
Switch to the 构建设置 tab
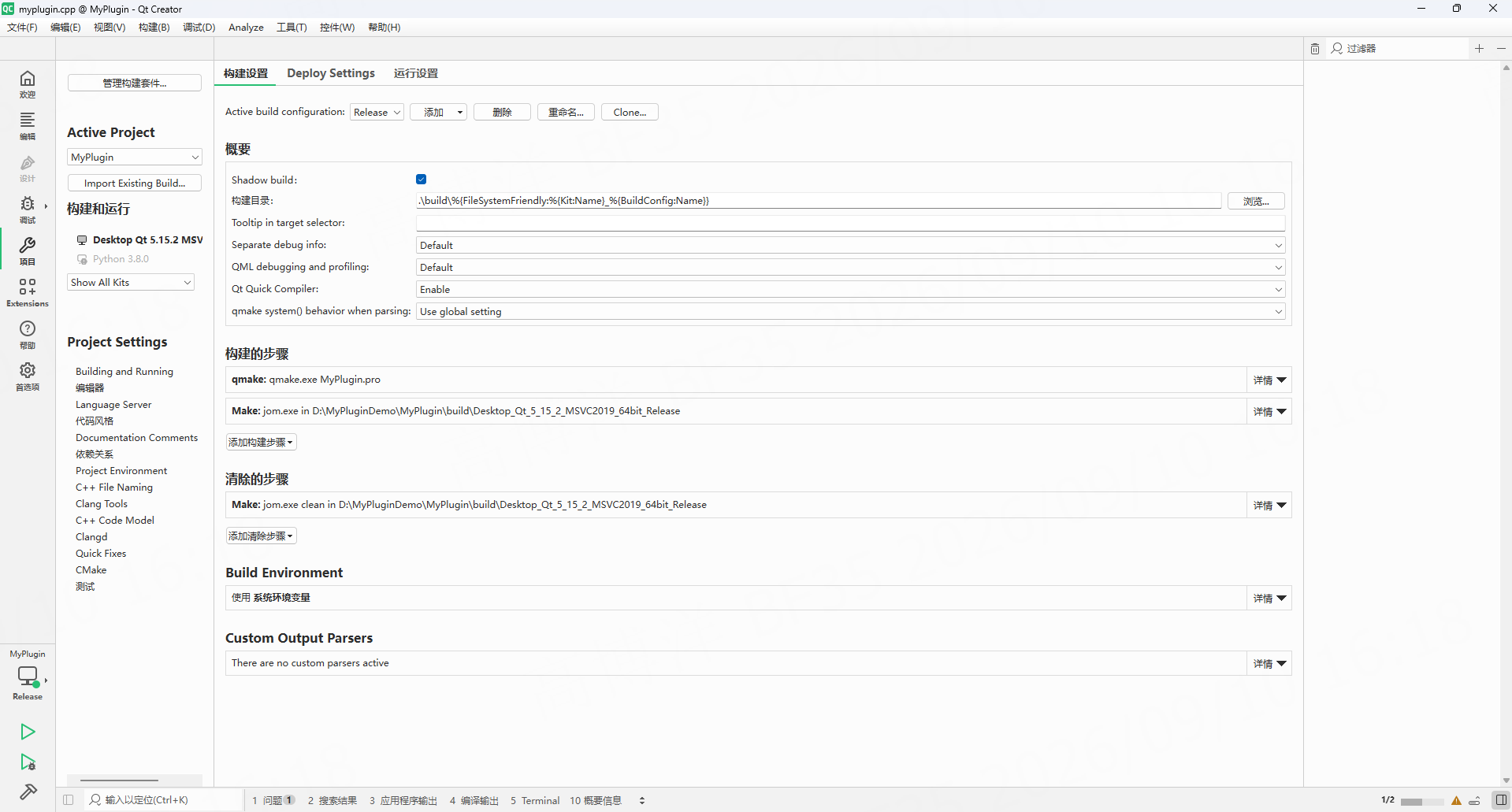coord(246,73)
